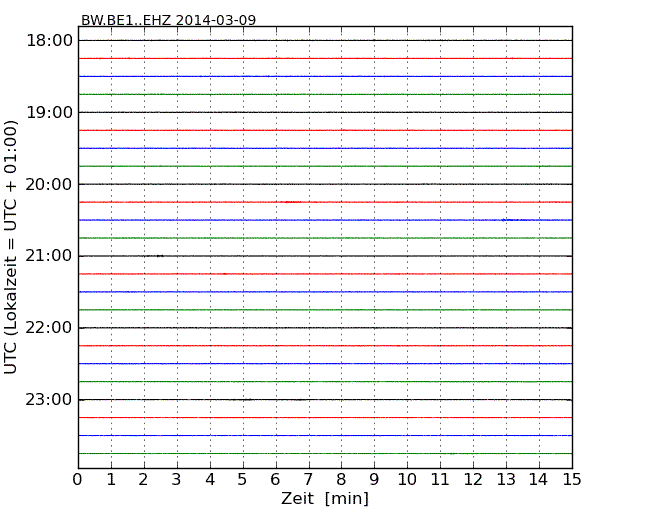Screen dimensions: 650x520
Task: Select x-axis tick label 0
Action: point(78,479)
